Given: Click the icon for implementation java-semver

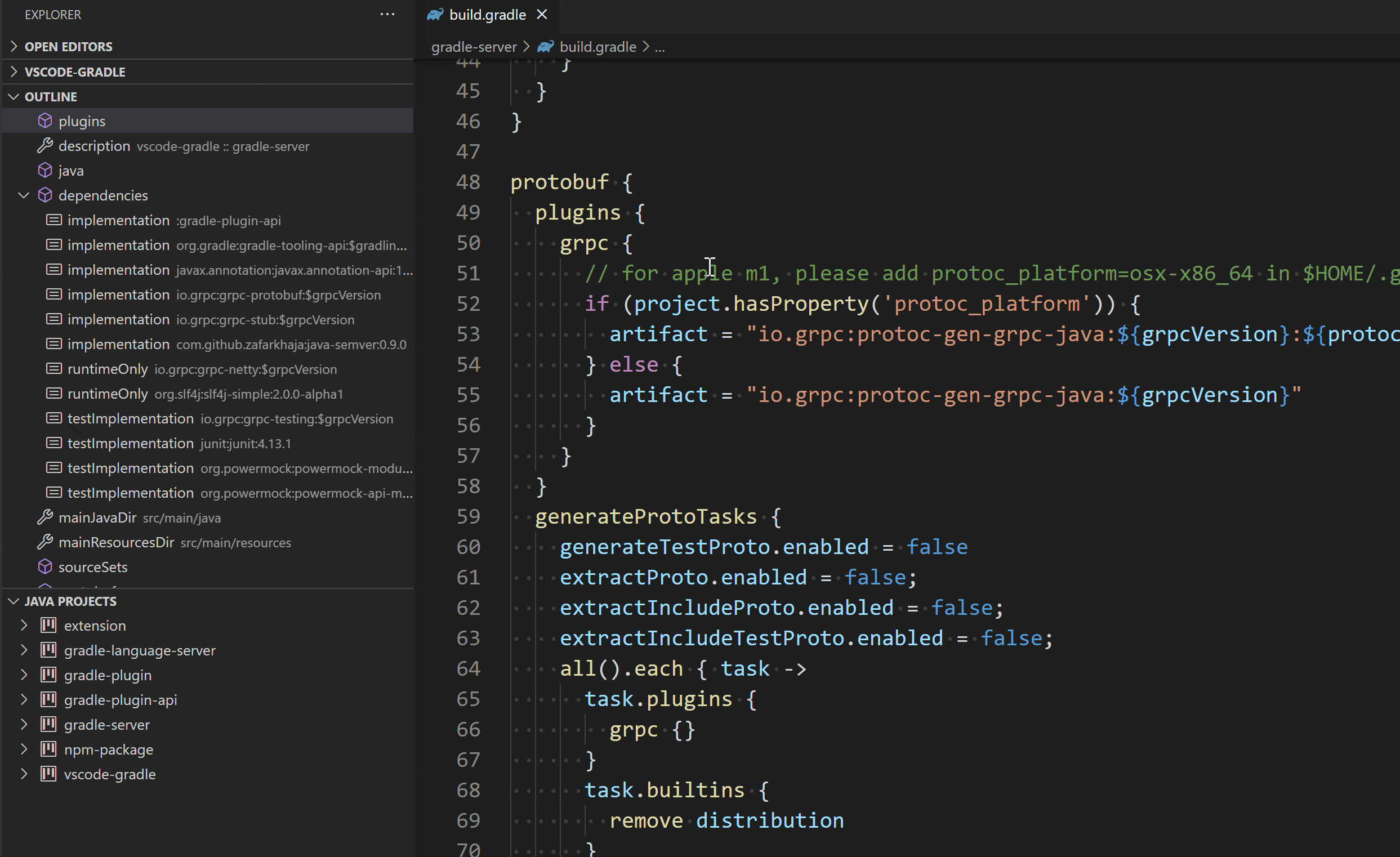Looking at the screenshot, I should [x=54, y=343].
